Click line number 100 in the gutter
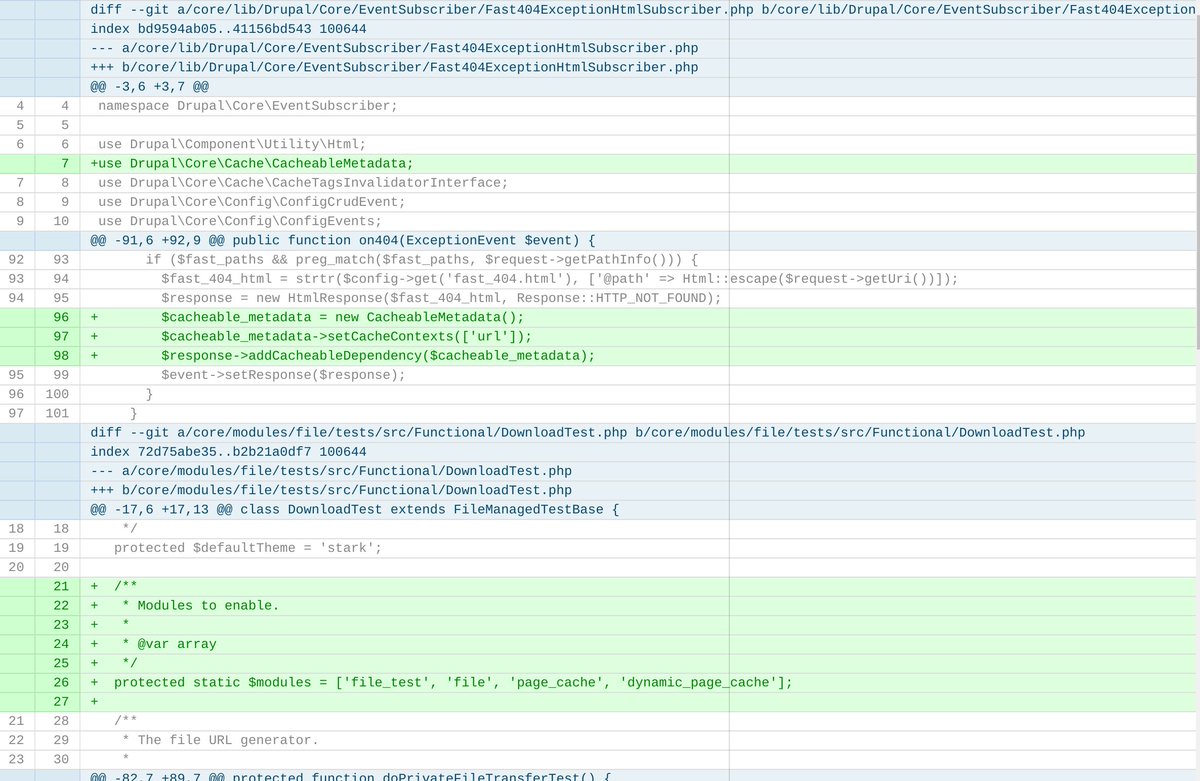 pyautogui.click(x=57, y=394)
